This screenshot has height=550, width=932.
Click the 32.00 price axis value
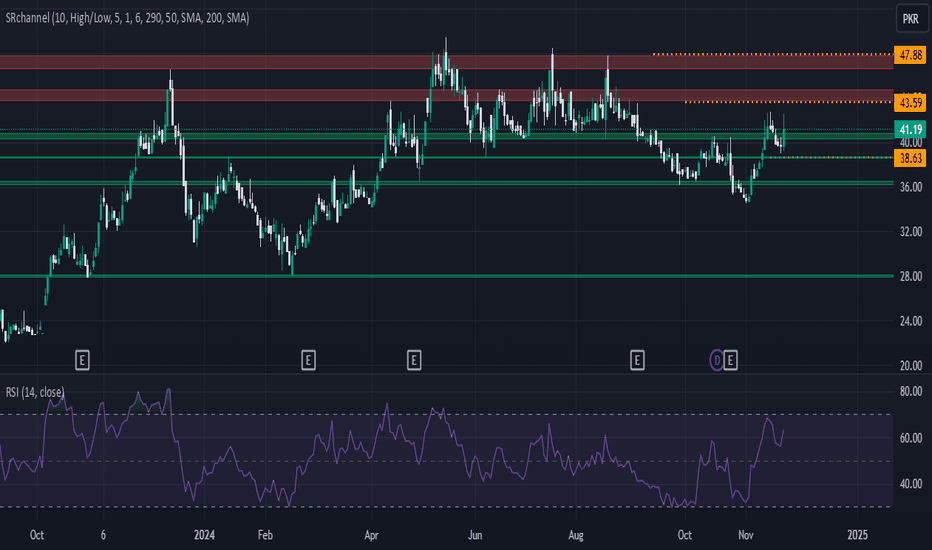pyautogui.click(x=911, y=231)
